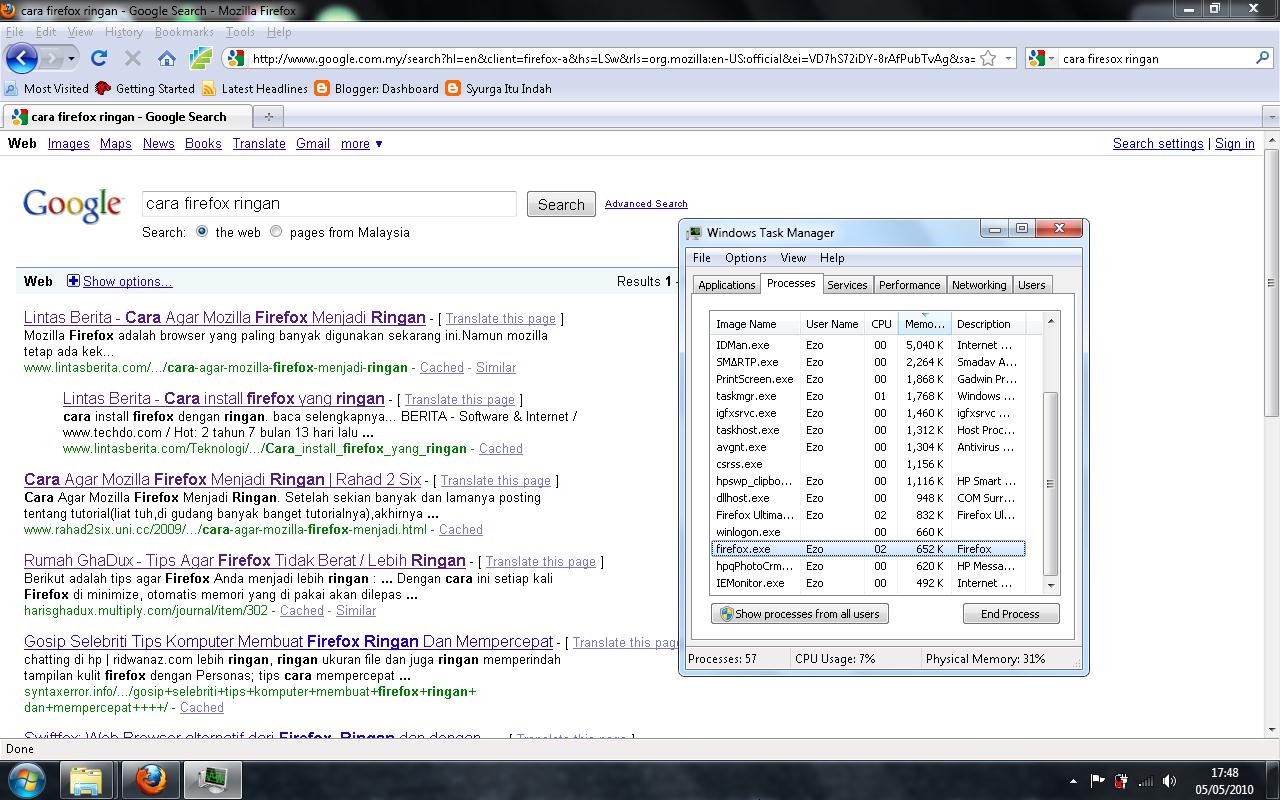Click the green toolbar icon beside home

tap(200, 58)
